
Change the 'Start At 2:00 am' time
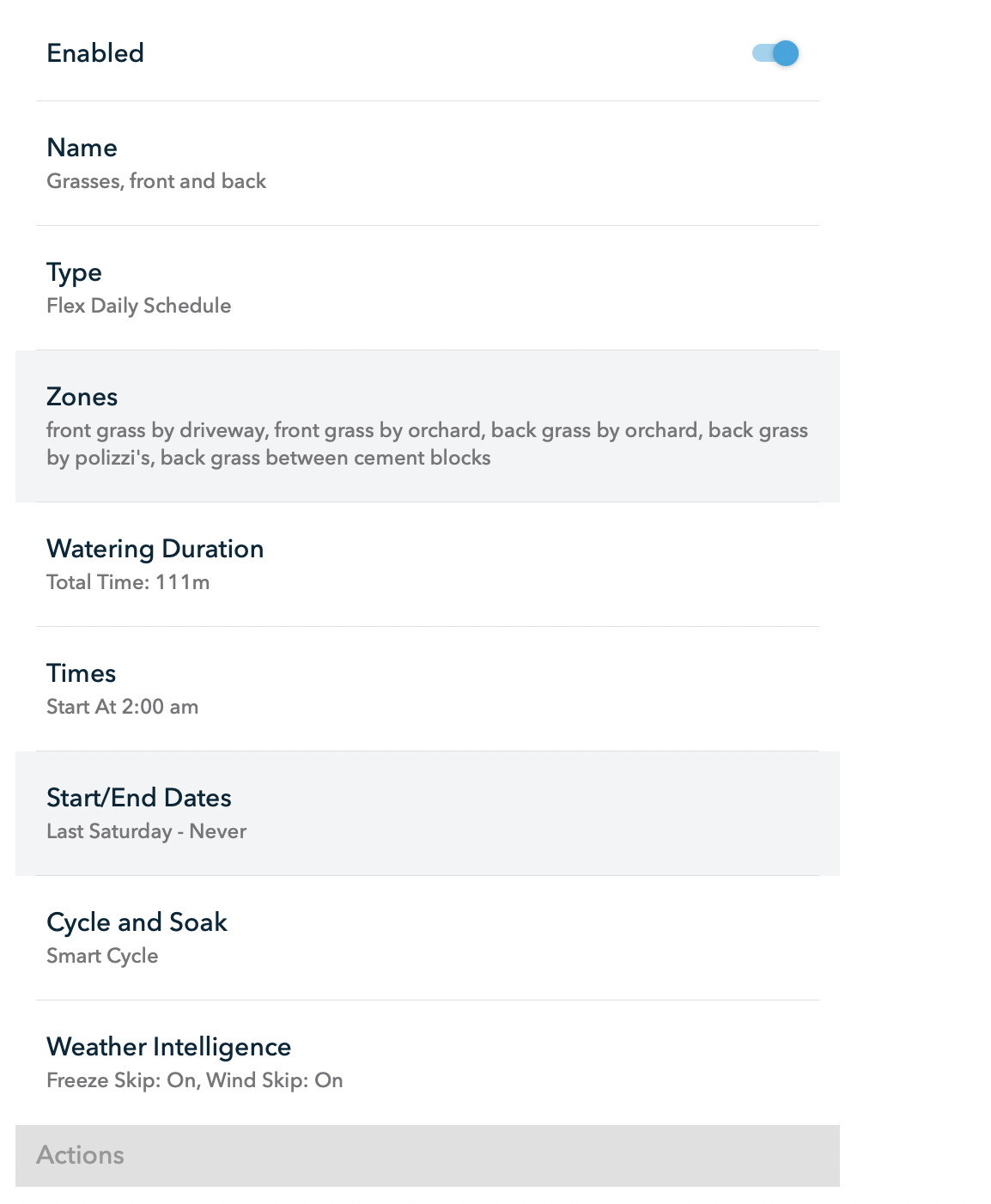click(x=122, y=707)
